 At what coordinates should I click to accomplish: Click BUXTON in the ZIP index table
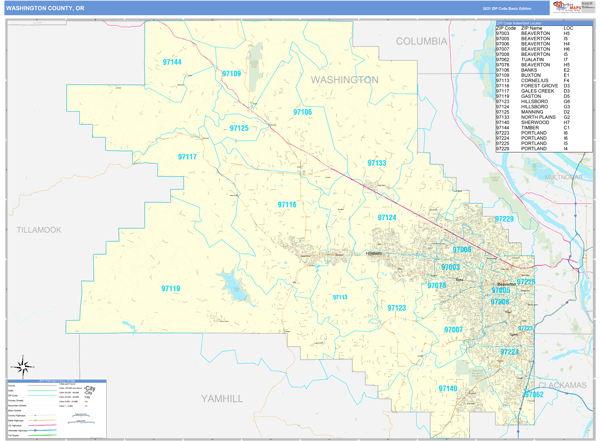pyautogui.click(x=531, y=75)
